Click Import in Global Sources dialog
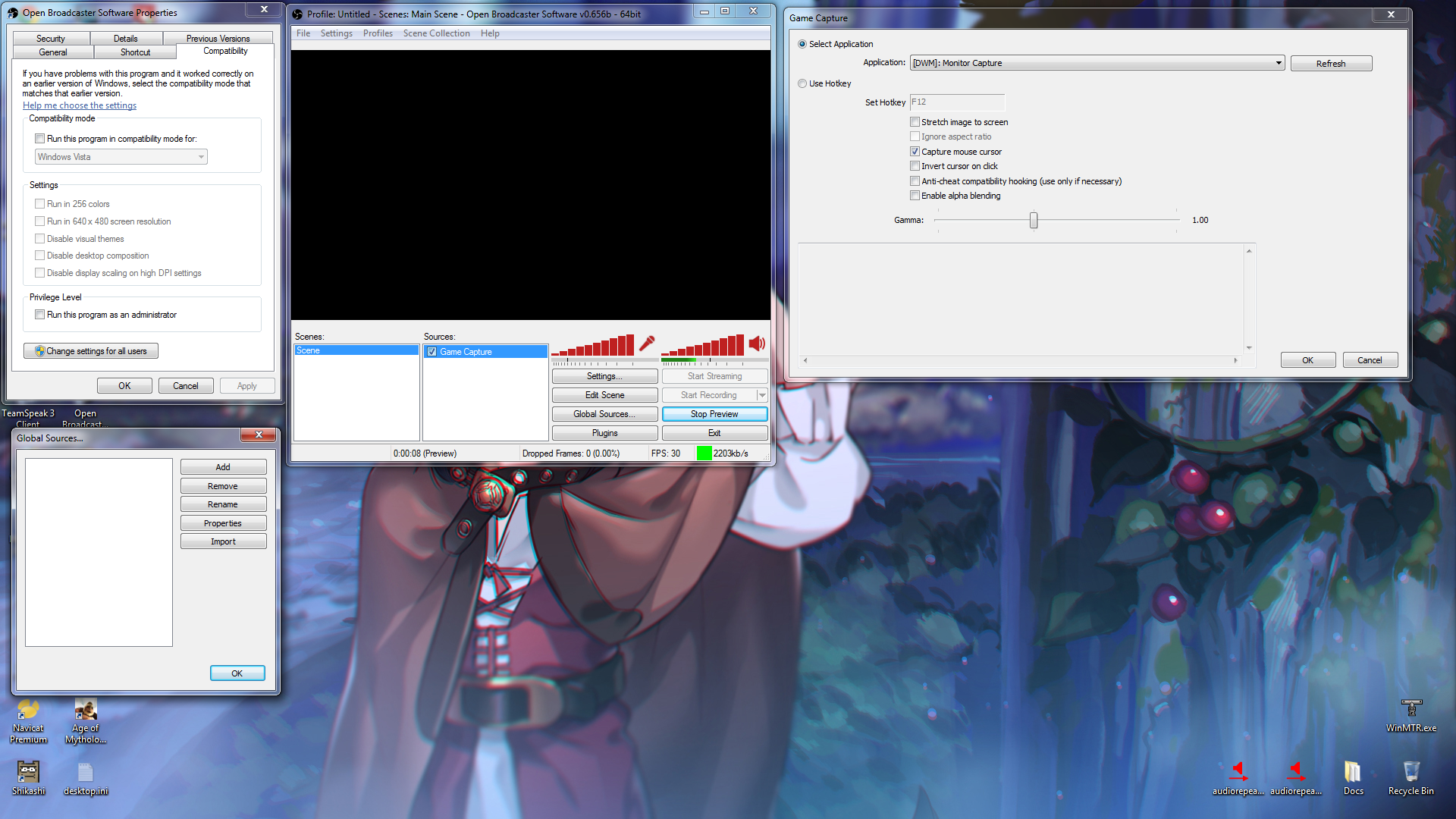Screen dimensions: 1456x819 point(223,541)
